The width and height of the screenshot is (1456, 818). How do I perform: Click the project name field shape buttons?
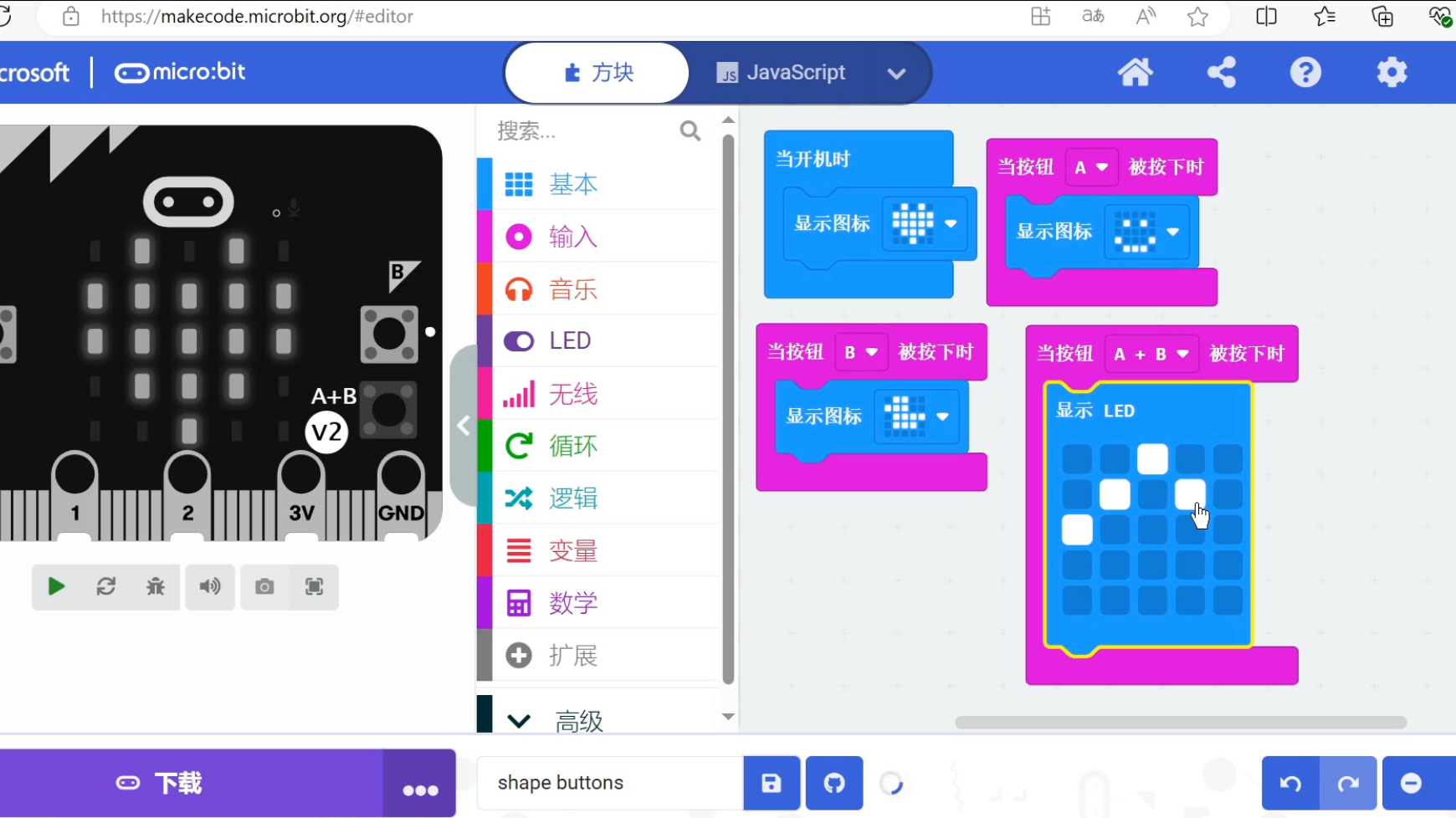coord(610,783)
